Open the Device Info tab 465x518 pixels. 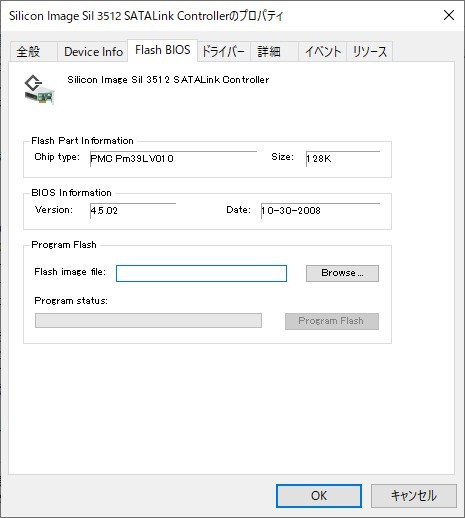pyautogui.click(x=93, y=52)
